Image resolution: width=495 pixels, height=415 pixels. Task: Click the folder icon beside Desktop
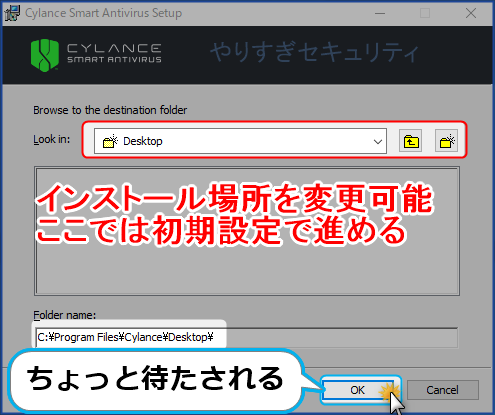pyautogui.click(x=110, y=141)
